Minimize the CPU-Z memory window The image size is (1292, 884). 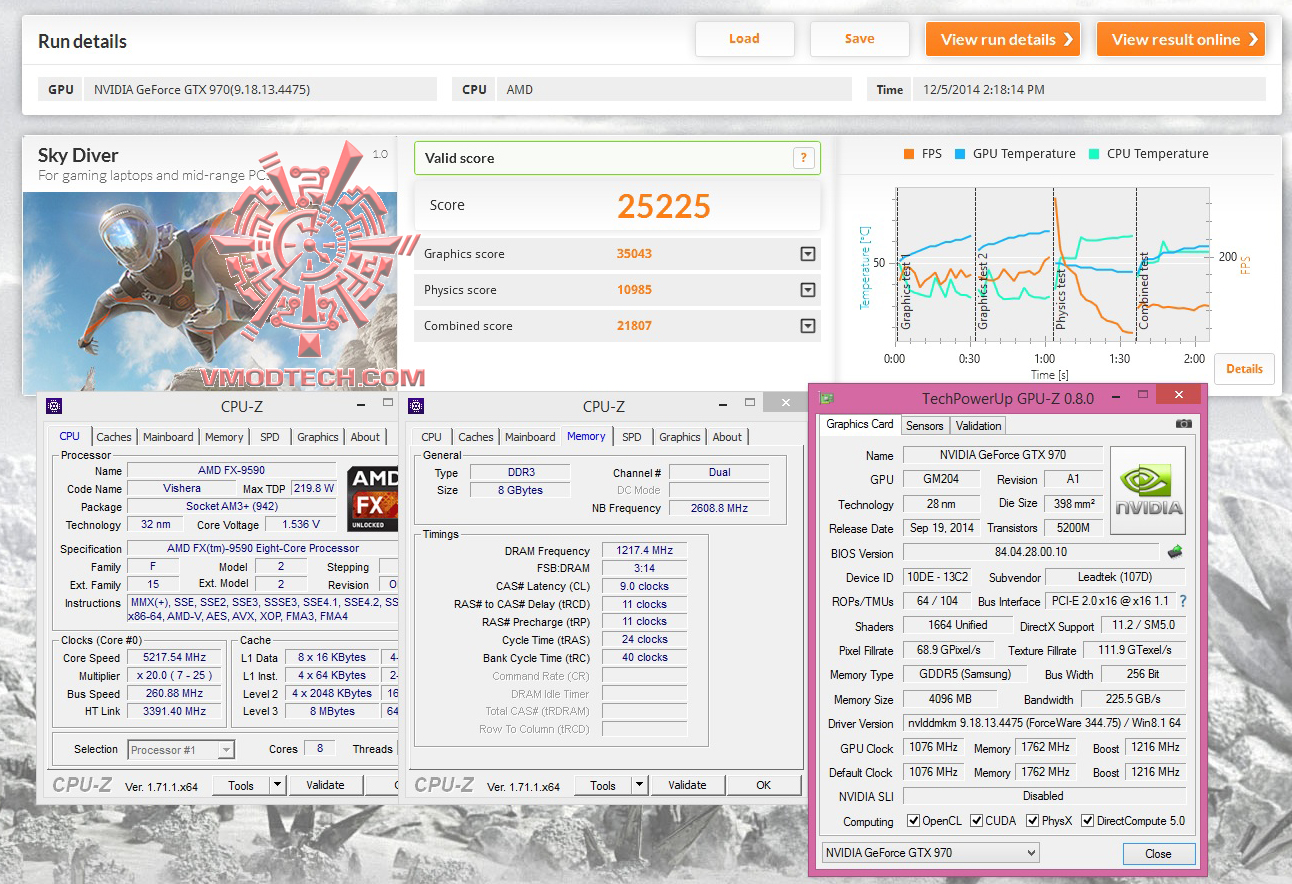pos(721,405)
